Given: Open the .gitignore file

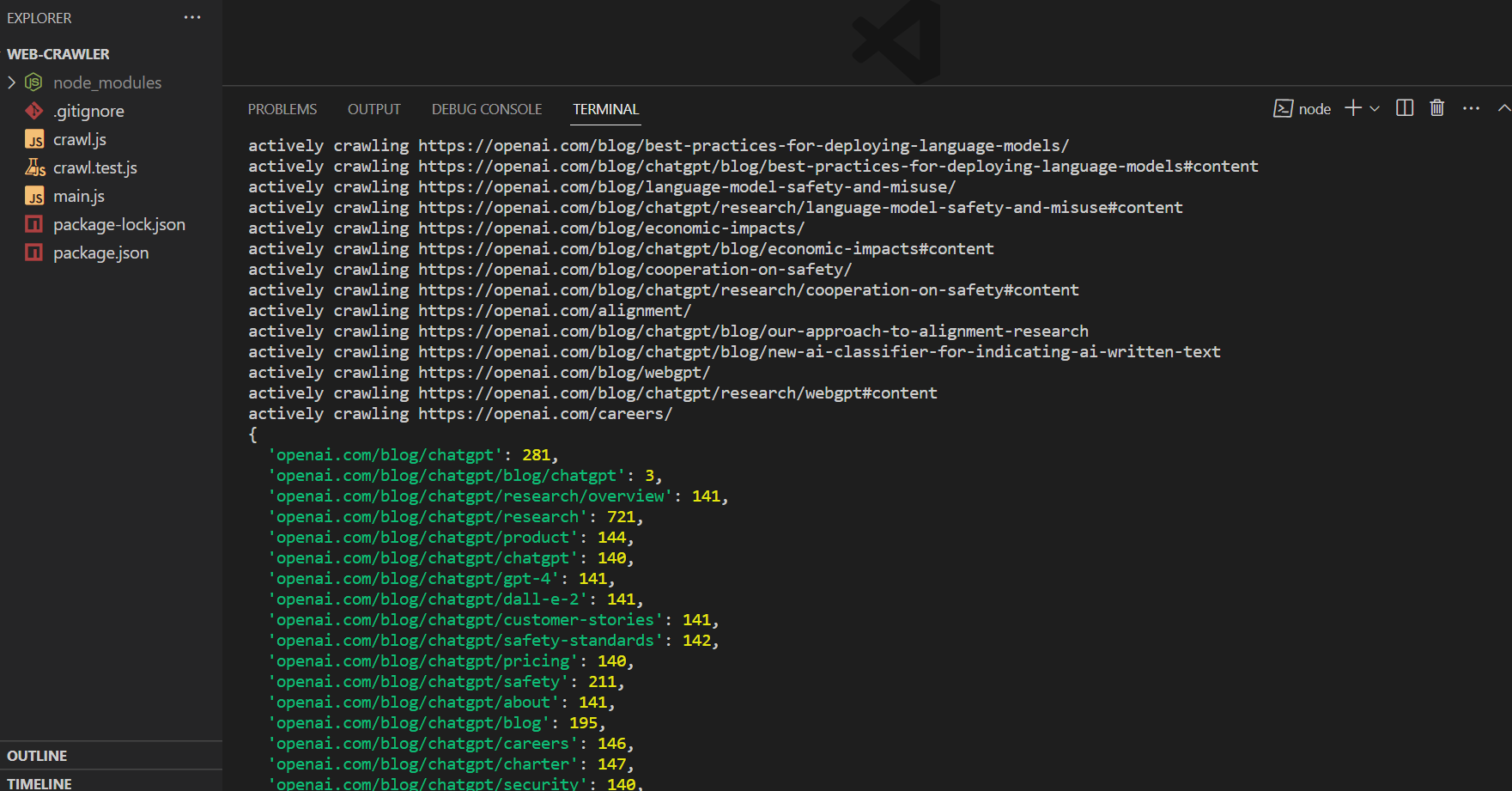Looking at the screenshot, I should click(x=88, y=111).
